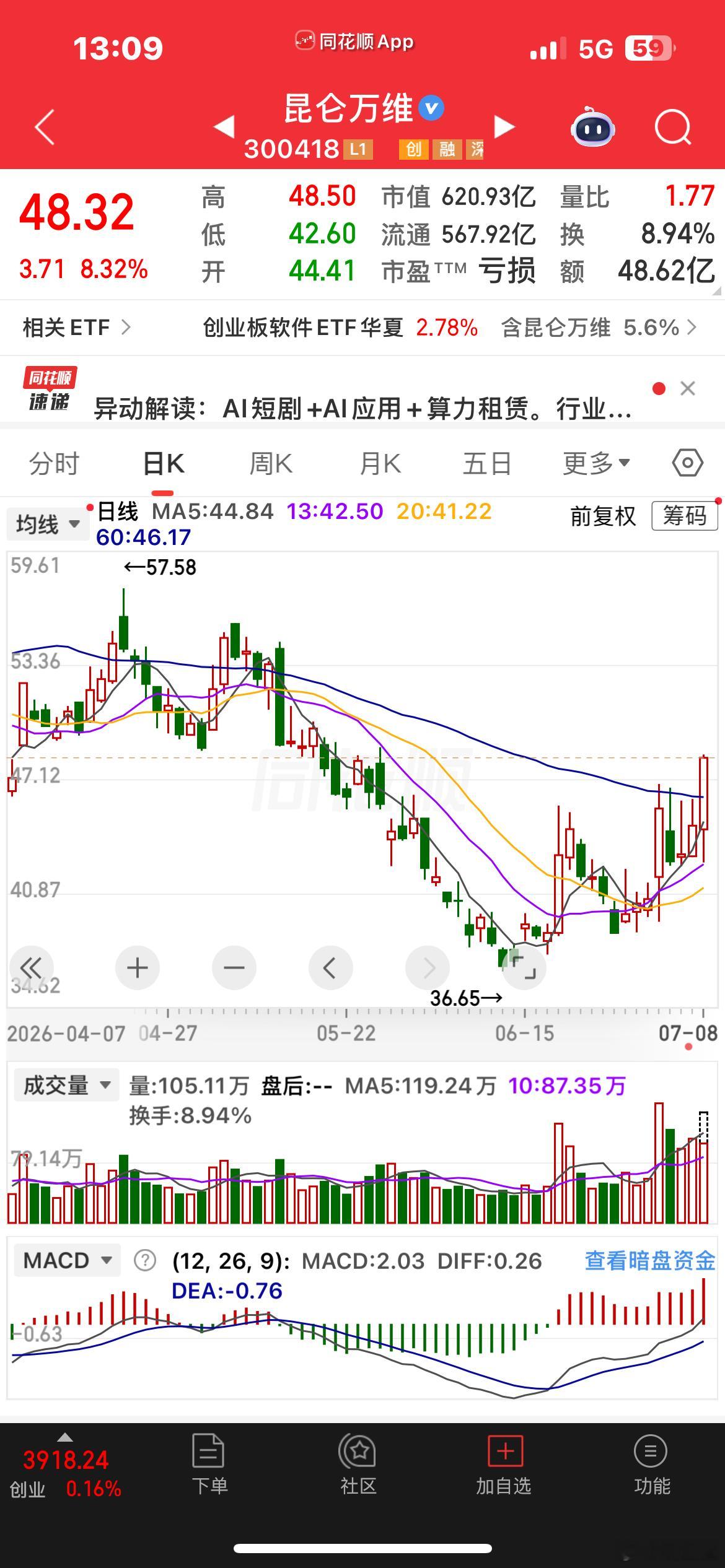Open the search magnifier icon
725x1568 pixels.
[673, 127]
